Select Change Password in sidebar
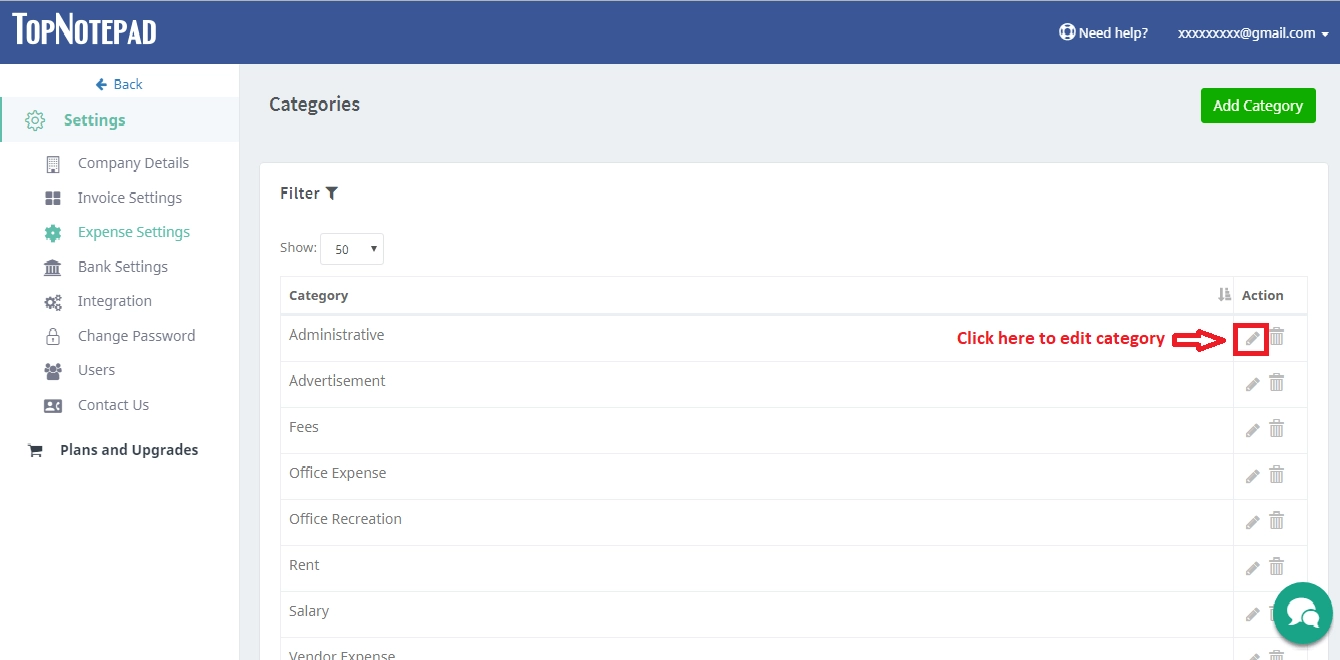 pos(136,336)
